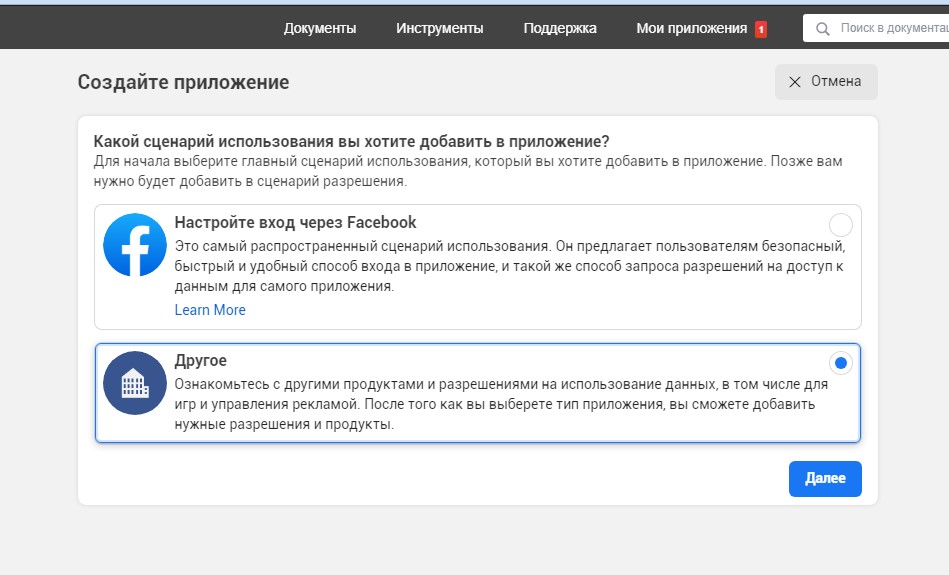Click the building icon for Другое
This screenshot has height=575, width=949.
pos(134,383)
